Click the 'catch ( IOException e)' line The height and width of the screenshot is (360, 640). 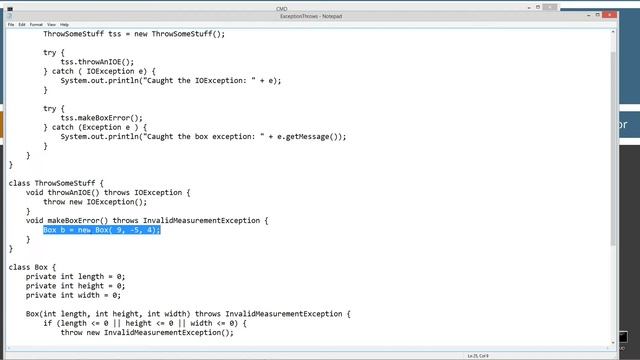pos(100,71)
